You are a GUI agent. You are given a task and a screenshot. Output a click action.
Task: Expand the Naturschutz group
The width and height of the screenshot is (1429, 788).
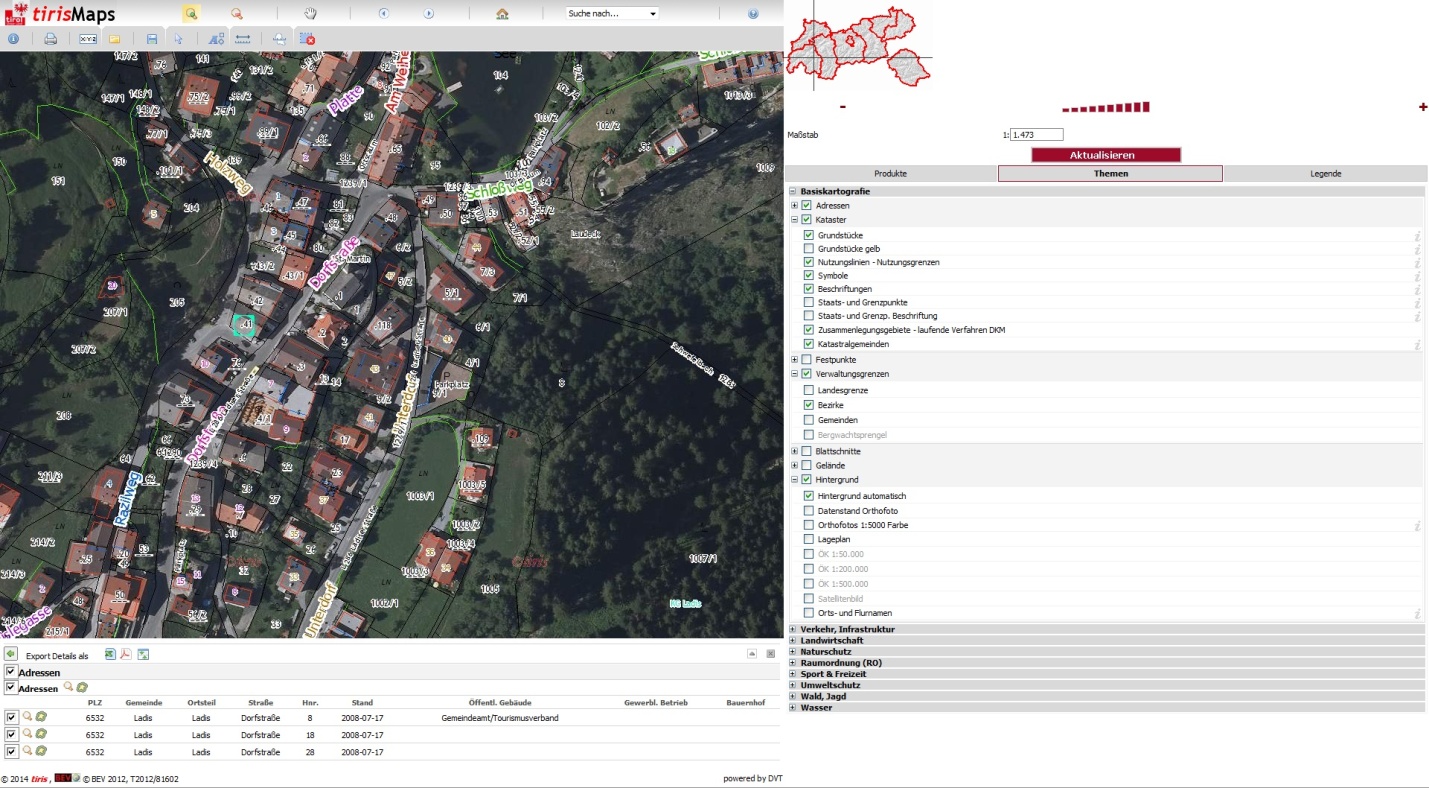point(793,651)
